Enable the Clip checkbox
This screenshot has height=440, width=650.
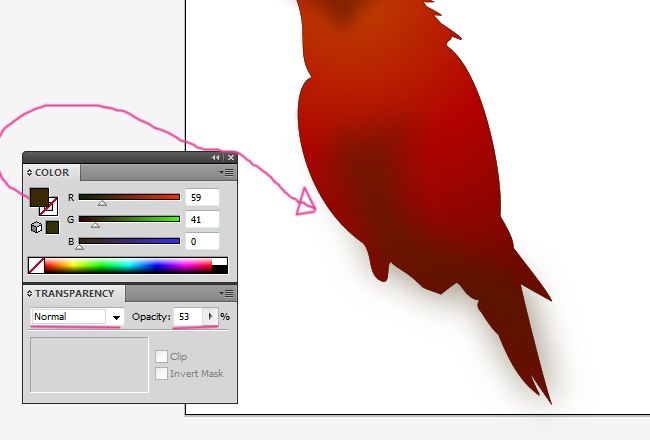pyautogui.click(x=161, y=356)
